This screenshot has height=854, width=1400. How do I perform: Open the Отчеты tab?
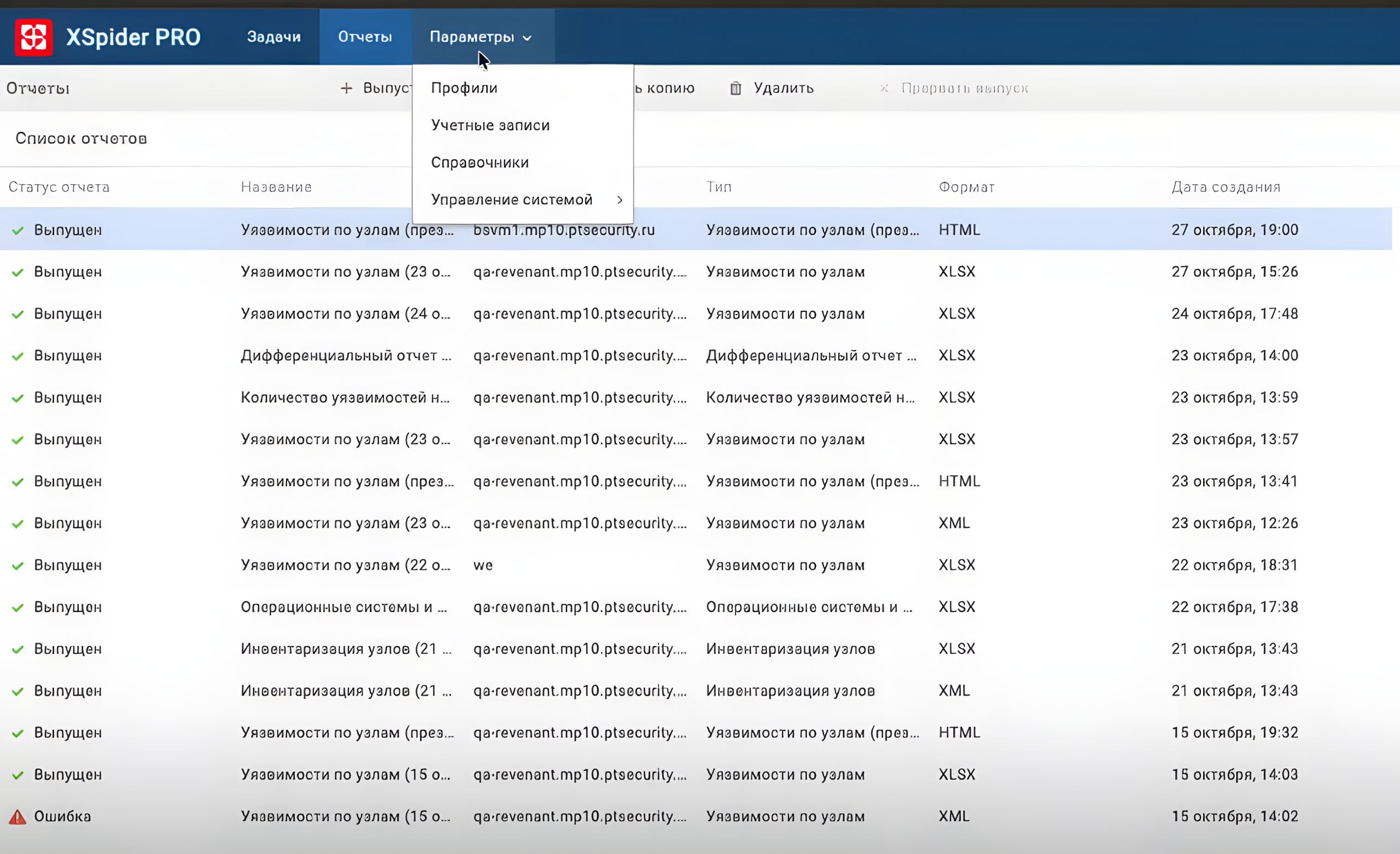(x=365, y=37)
